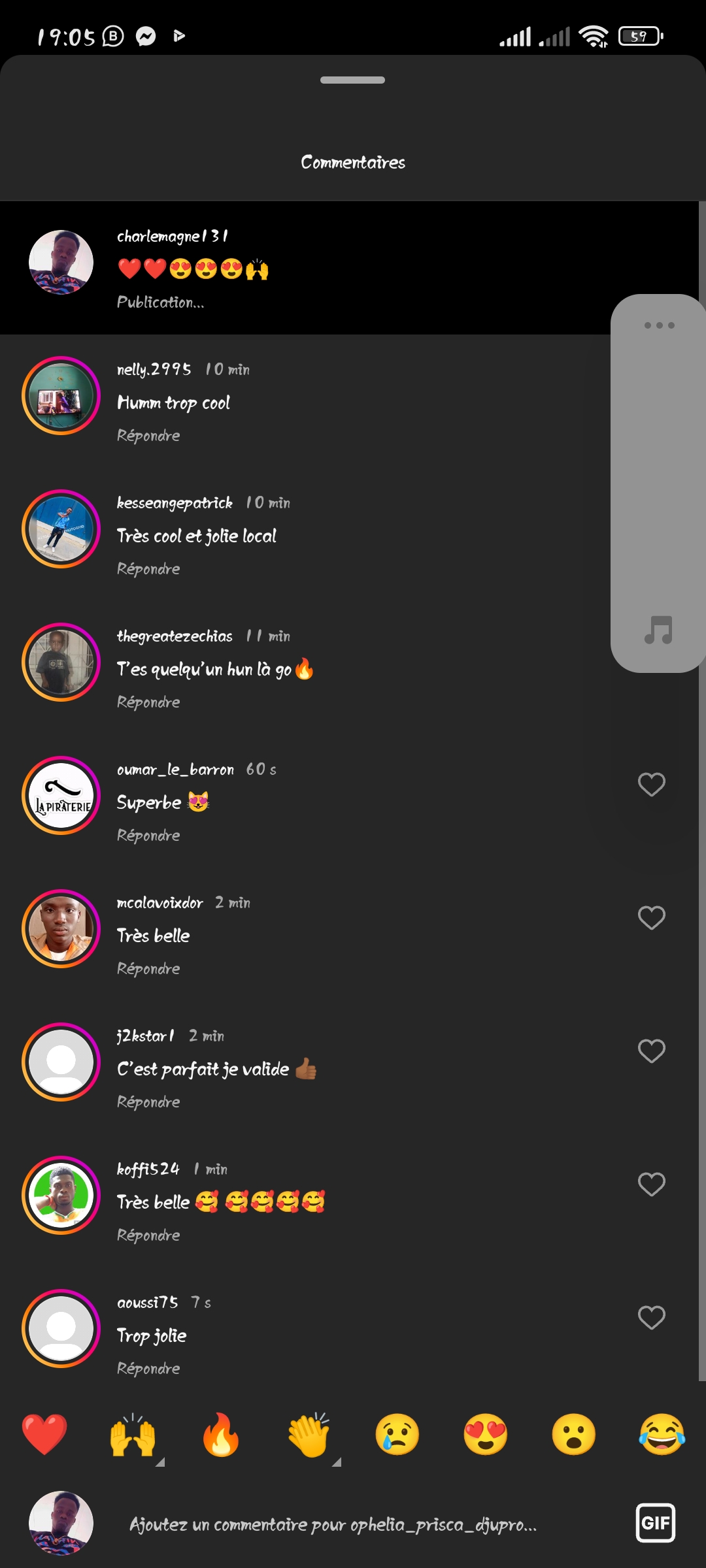Tap the music note floating icon
Image resolution: width=706 pixels, height=1568 pixels.
(x=658, y=630)
